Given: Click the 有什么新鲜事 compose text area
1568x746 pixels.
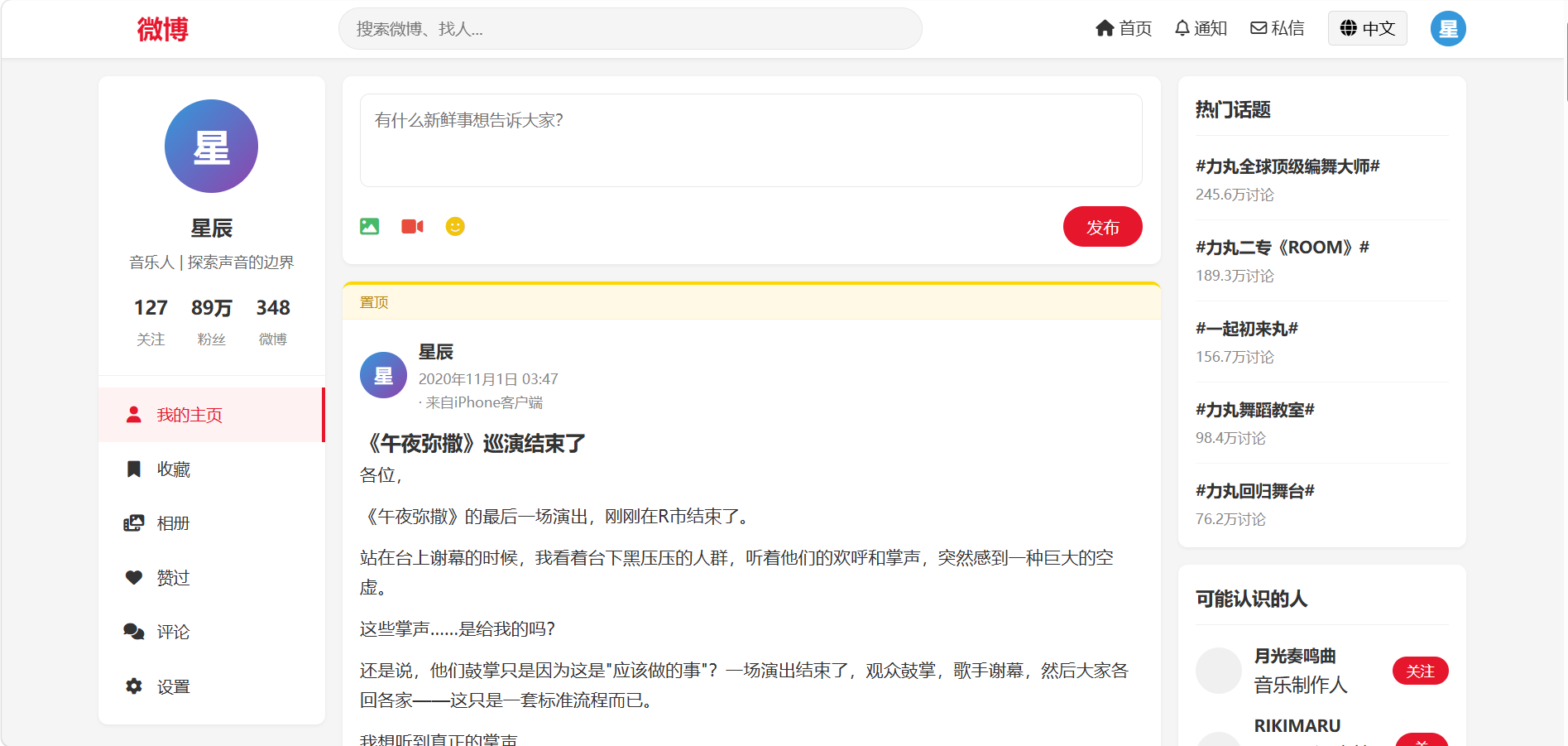Looking at the screenshot, I should click(x=750, y=141).
